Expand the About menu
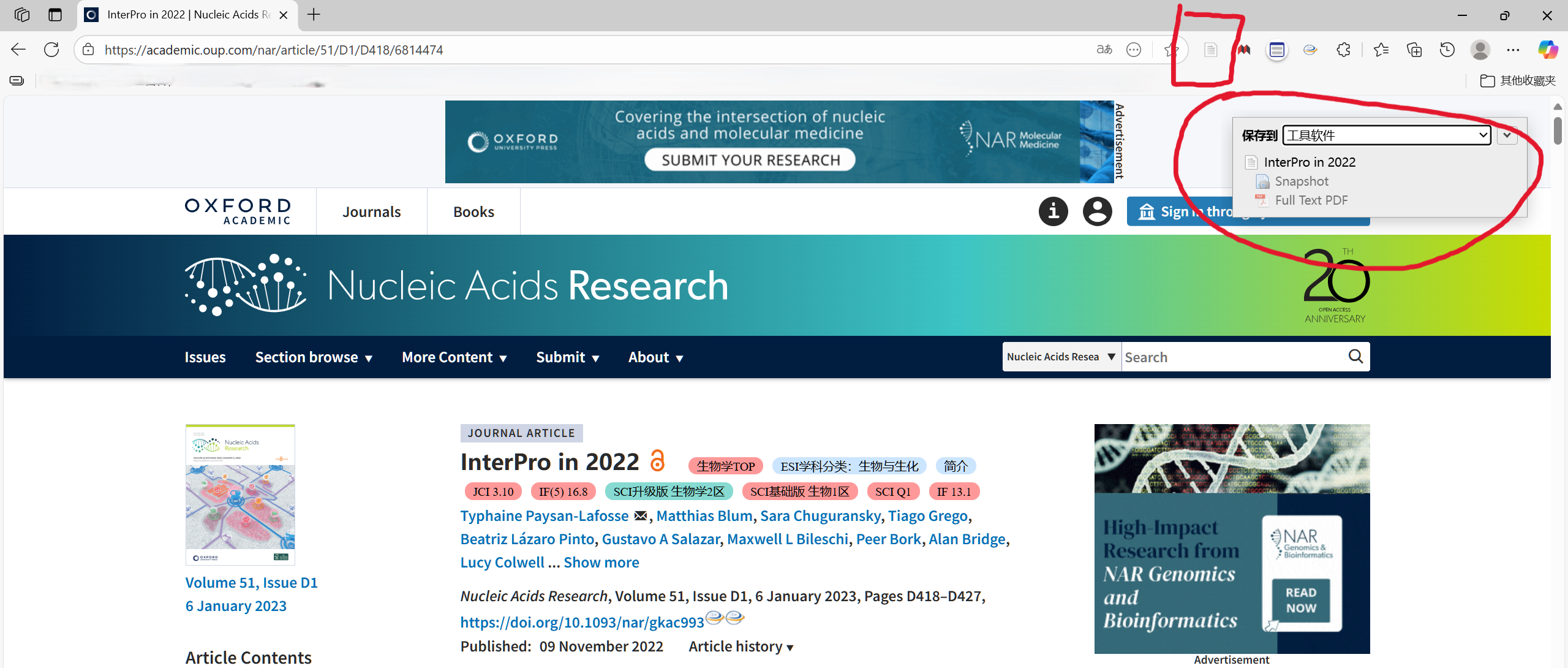Image resolution: width=1568 pixels, height=668 pixels. 655,357
